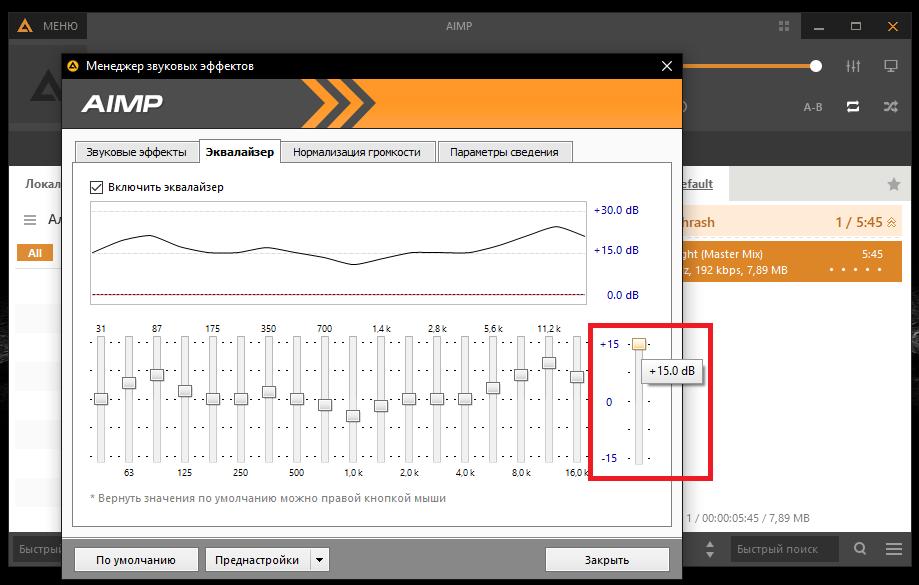
Task: Click the 8,0k equalizer slider handle
Action: pyautogui.click(x=521, y=375)
